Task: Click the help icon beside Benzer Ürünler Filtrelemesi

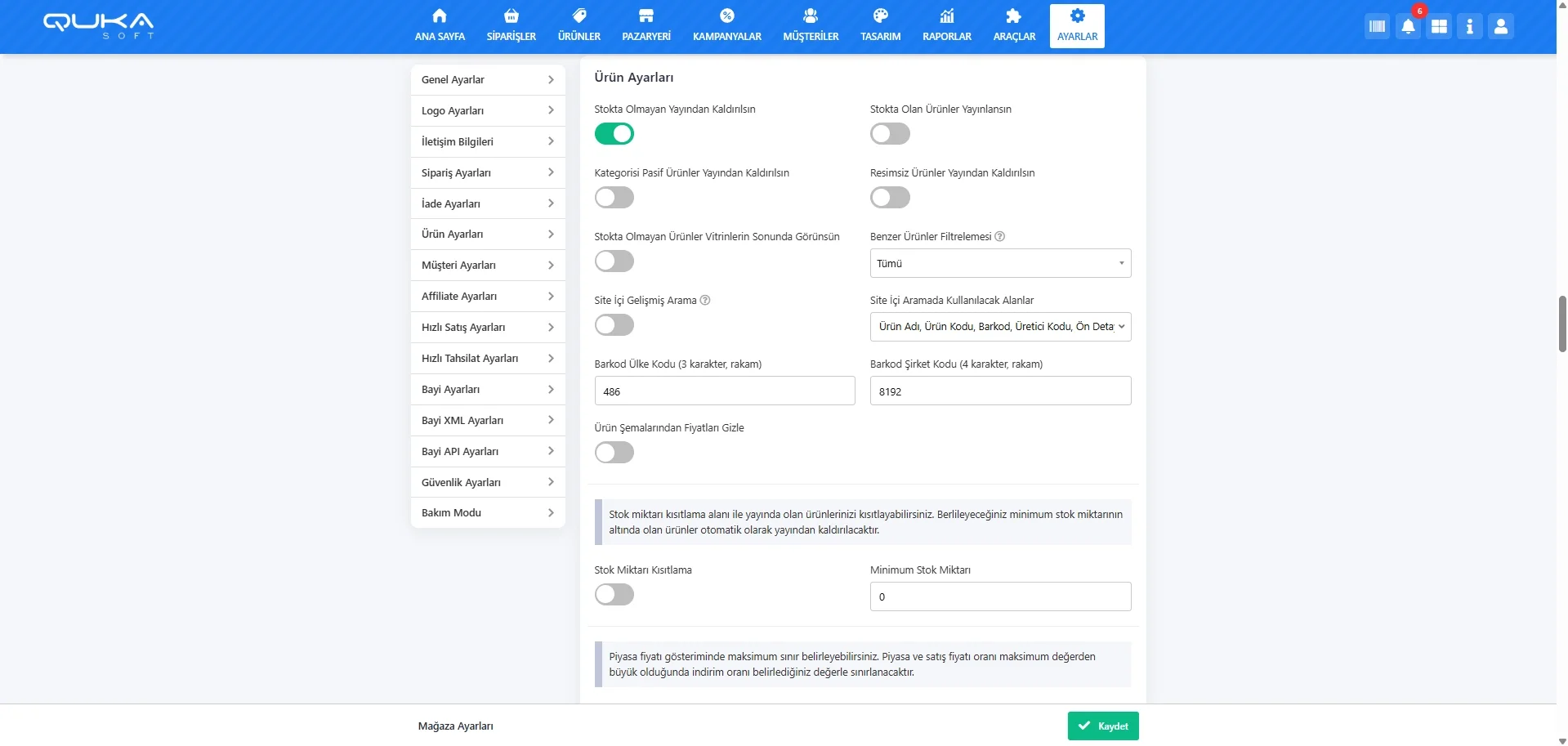Action: point(999,237)
